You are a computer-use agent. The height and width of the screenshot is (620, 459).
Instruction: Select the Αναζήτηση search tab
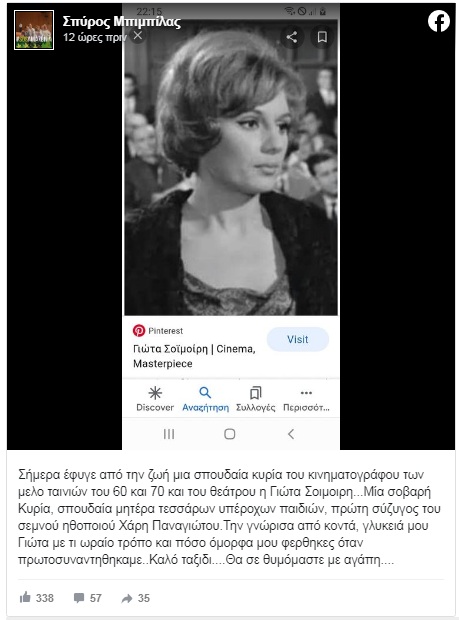205,399
